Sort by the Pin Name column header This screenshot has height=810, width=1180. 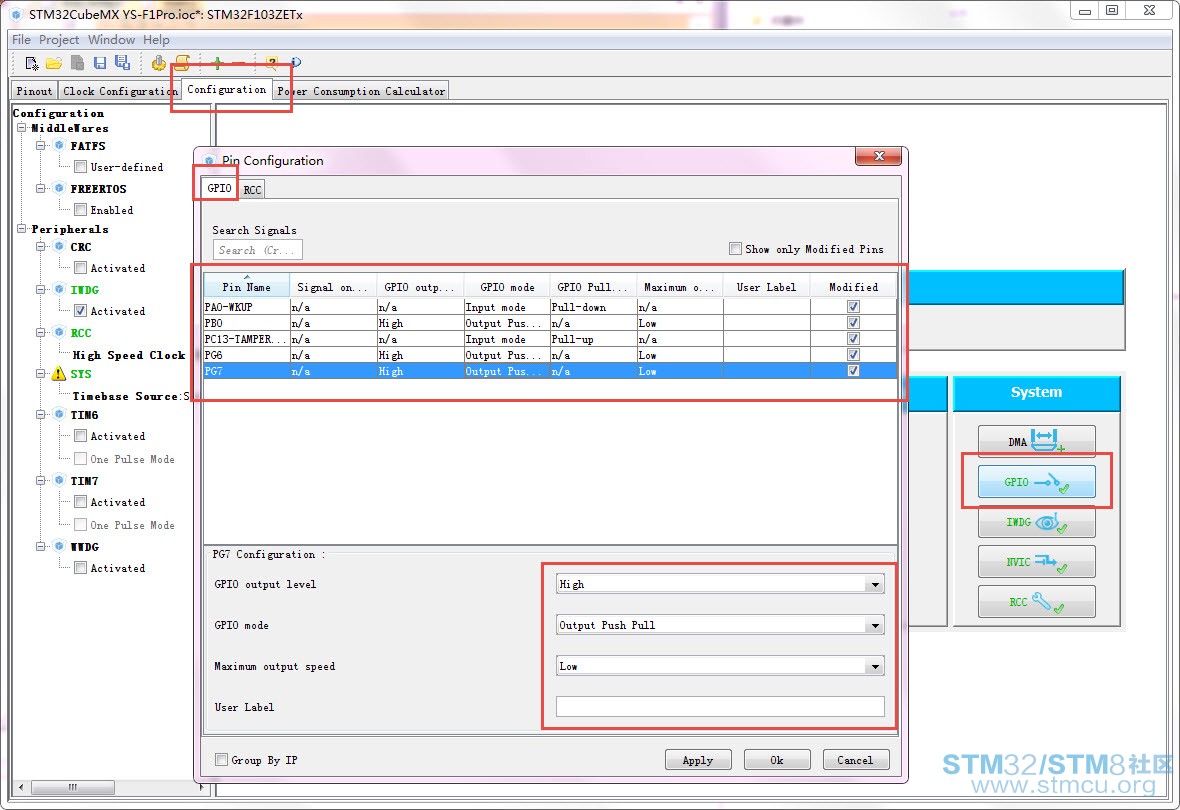[x=247, y=287]
